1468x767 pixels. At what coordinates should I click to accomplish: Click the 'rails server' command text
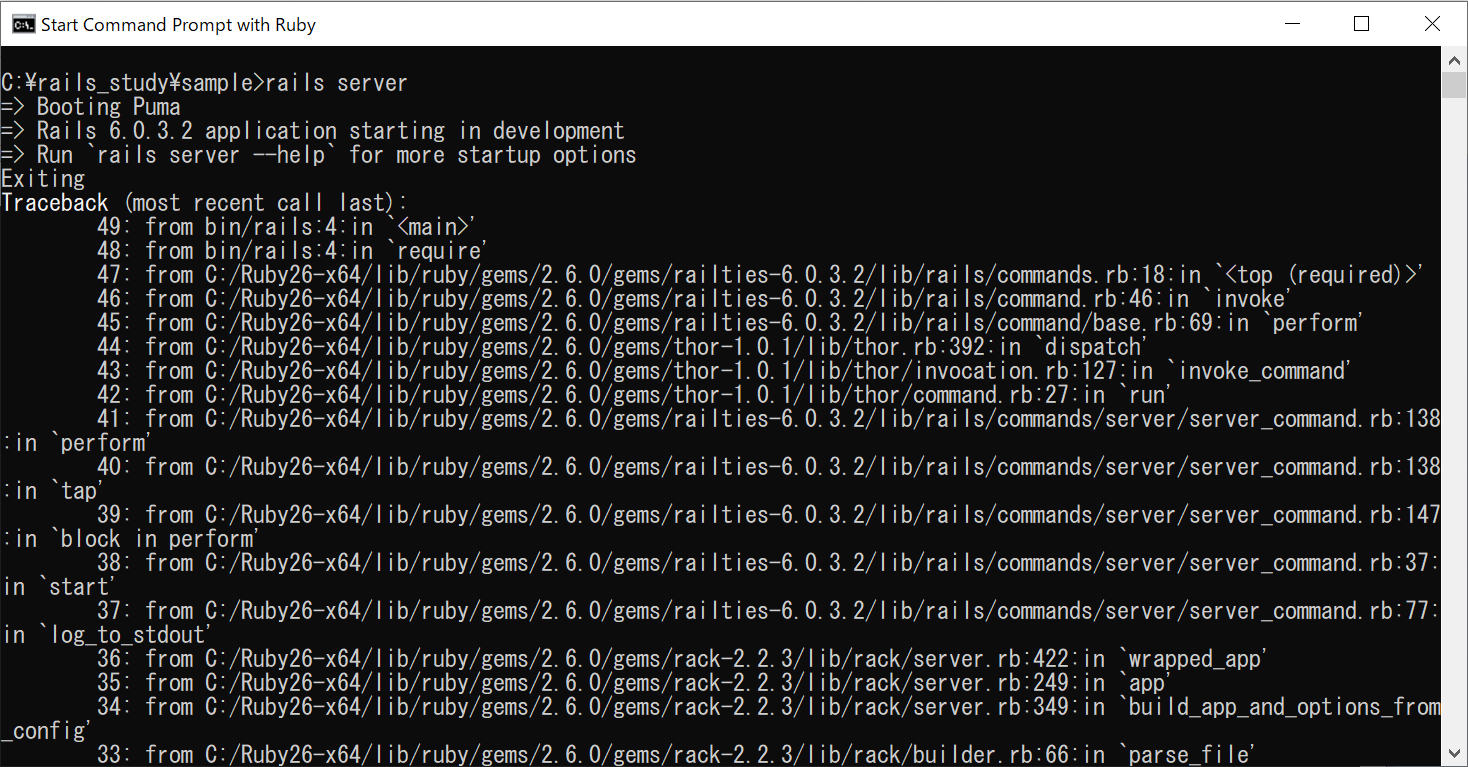[336, 83]
